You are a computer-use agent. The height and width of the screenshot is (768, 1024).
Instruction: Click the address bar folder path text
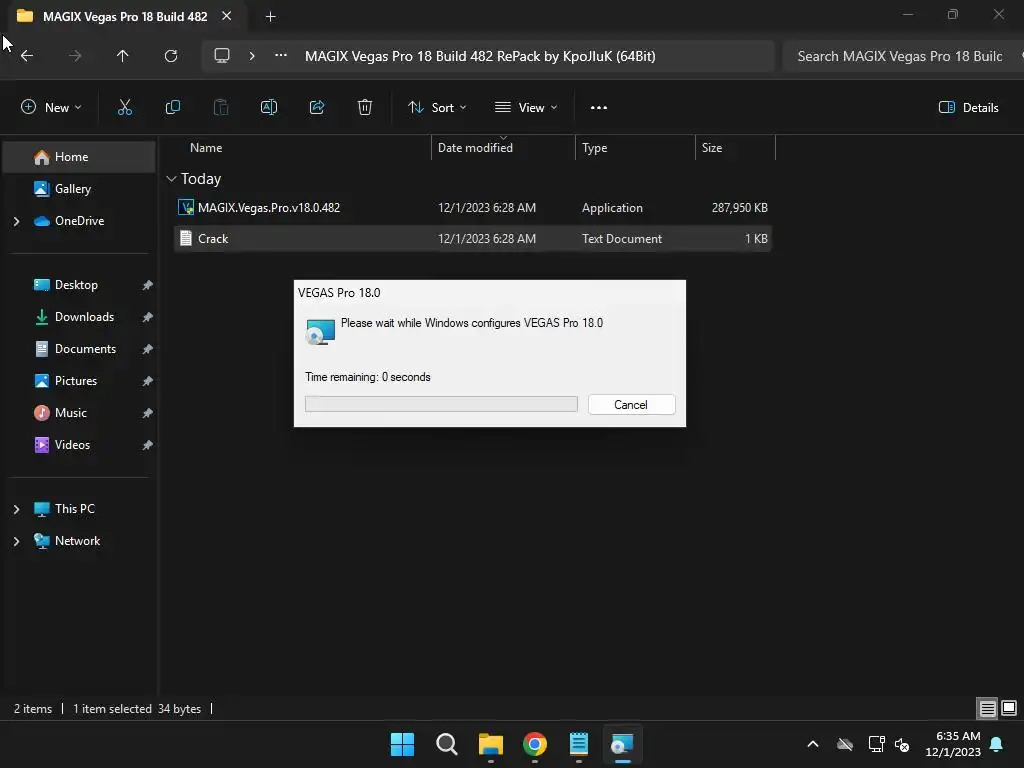[x=480, y=56]
